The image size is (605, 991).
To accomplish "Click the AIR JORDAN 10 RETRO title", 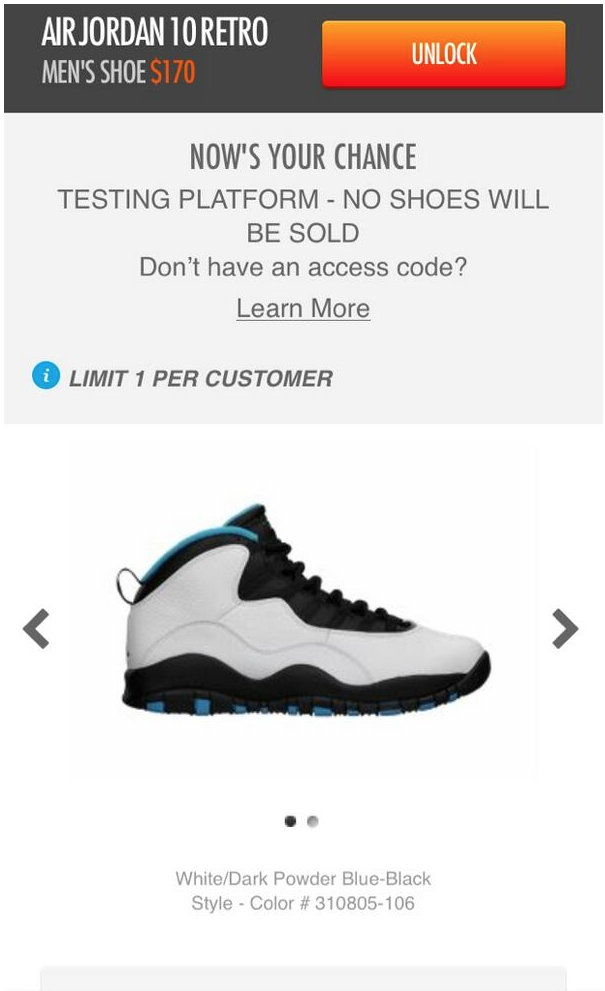I will (155, 32).
